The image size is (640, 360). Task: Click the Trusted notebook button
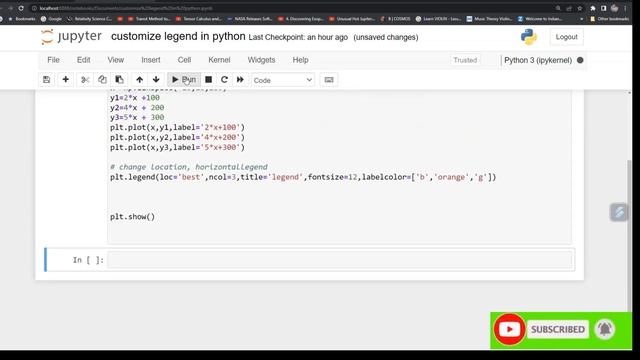tap(465, 60)
